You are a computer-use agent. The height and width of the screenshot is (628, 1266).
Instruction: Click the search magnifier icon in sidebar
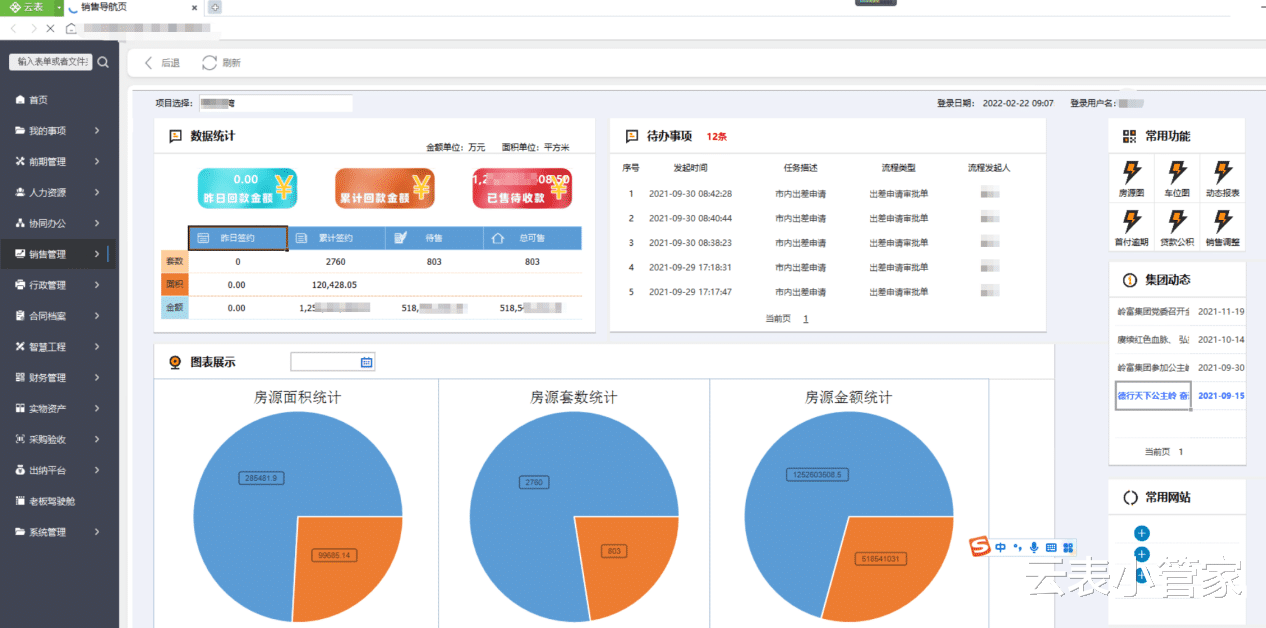(x=103, y=62)
